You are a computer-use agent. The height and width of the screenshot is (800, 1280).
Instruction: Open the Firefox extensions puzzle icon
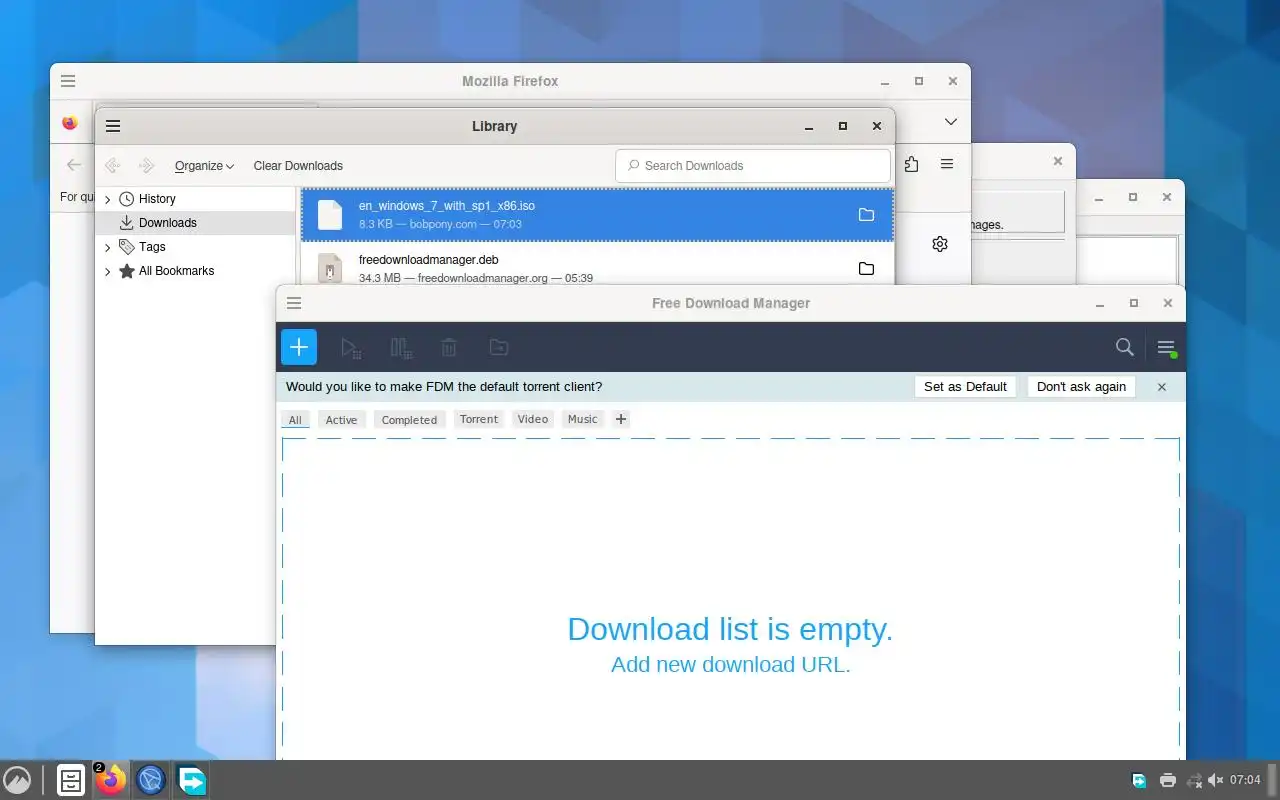(911, 164)
